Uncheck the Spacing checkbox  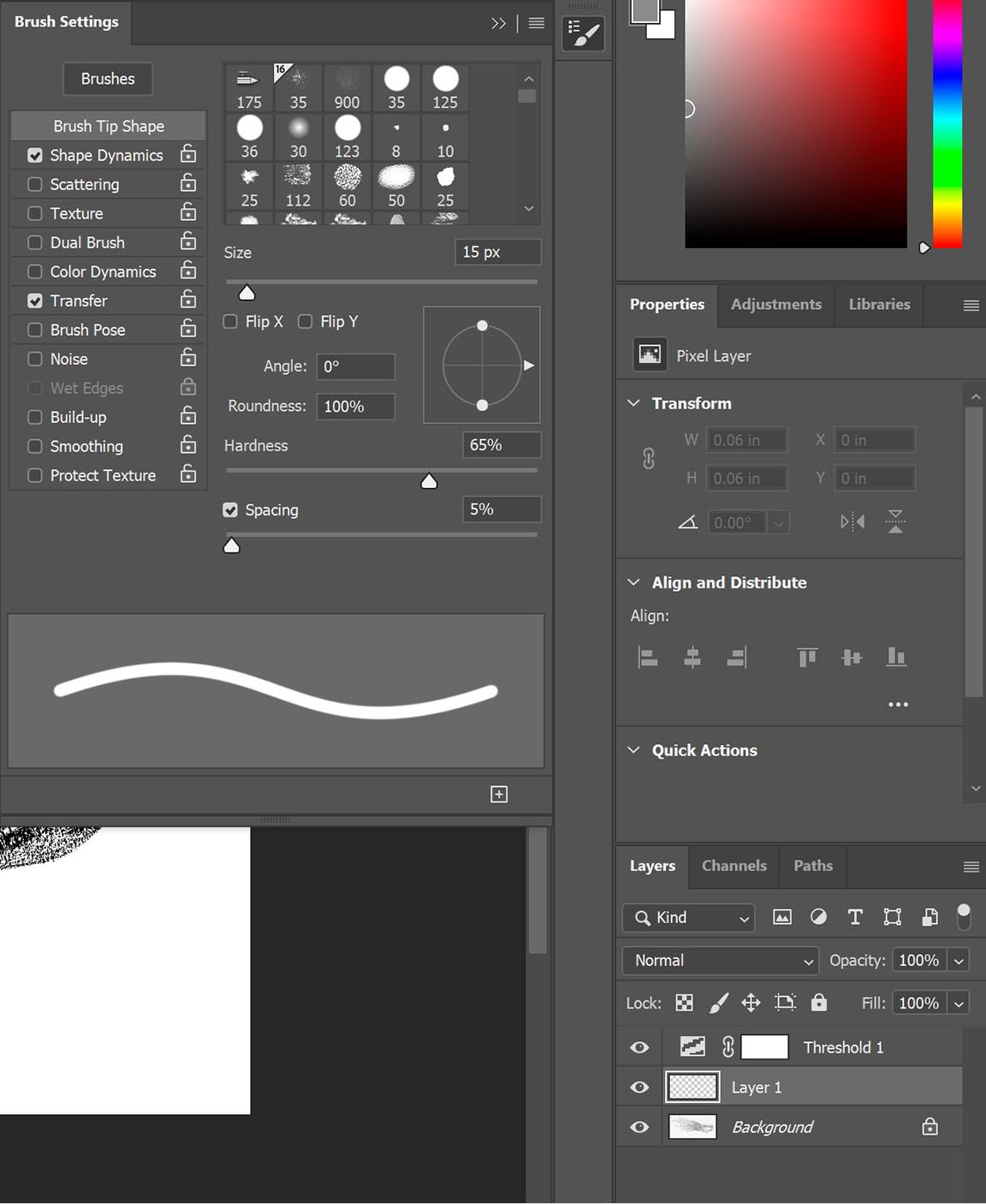230,510
